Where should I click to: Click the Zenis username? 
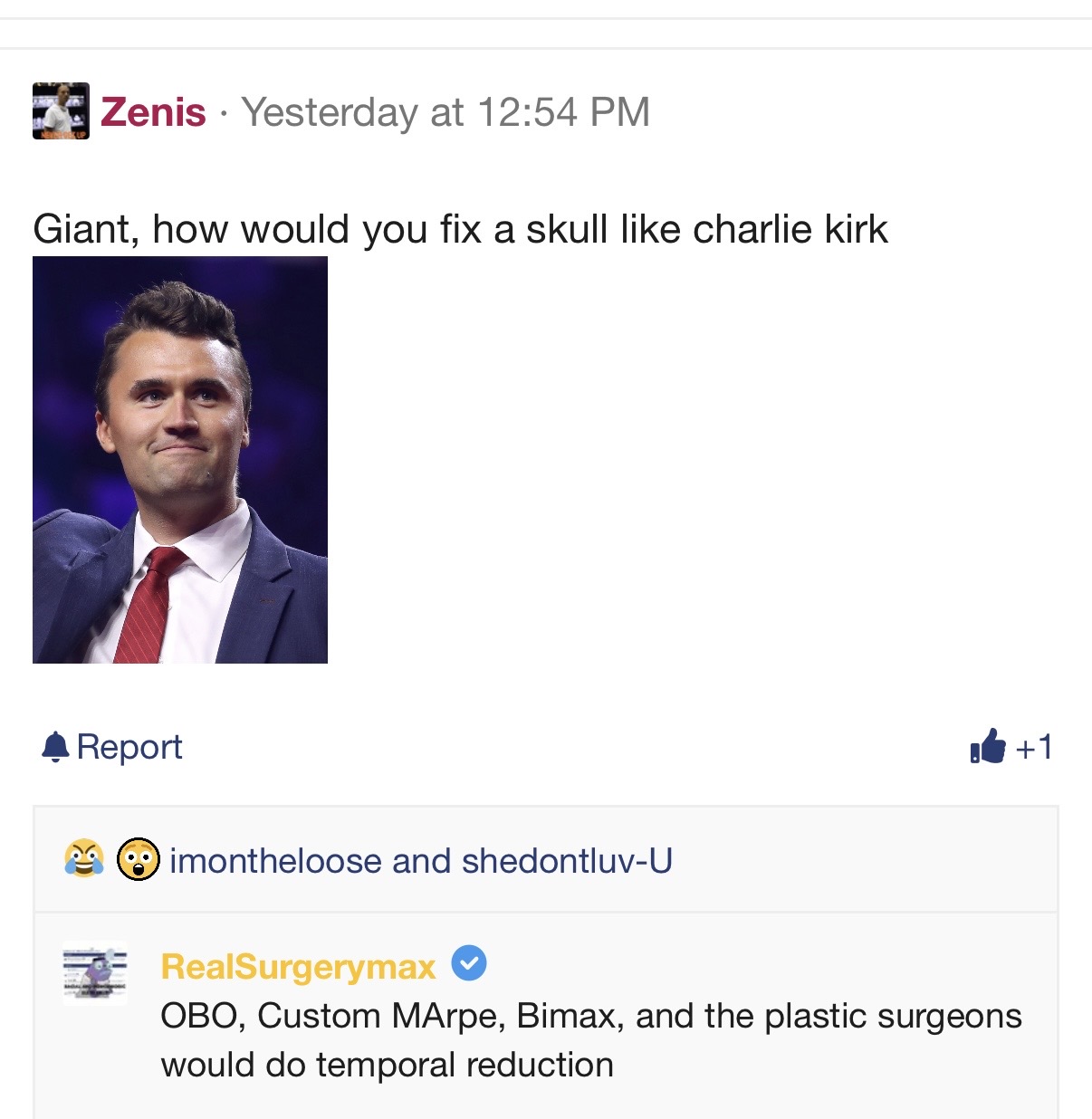(x=153, y=112)
